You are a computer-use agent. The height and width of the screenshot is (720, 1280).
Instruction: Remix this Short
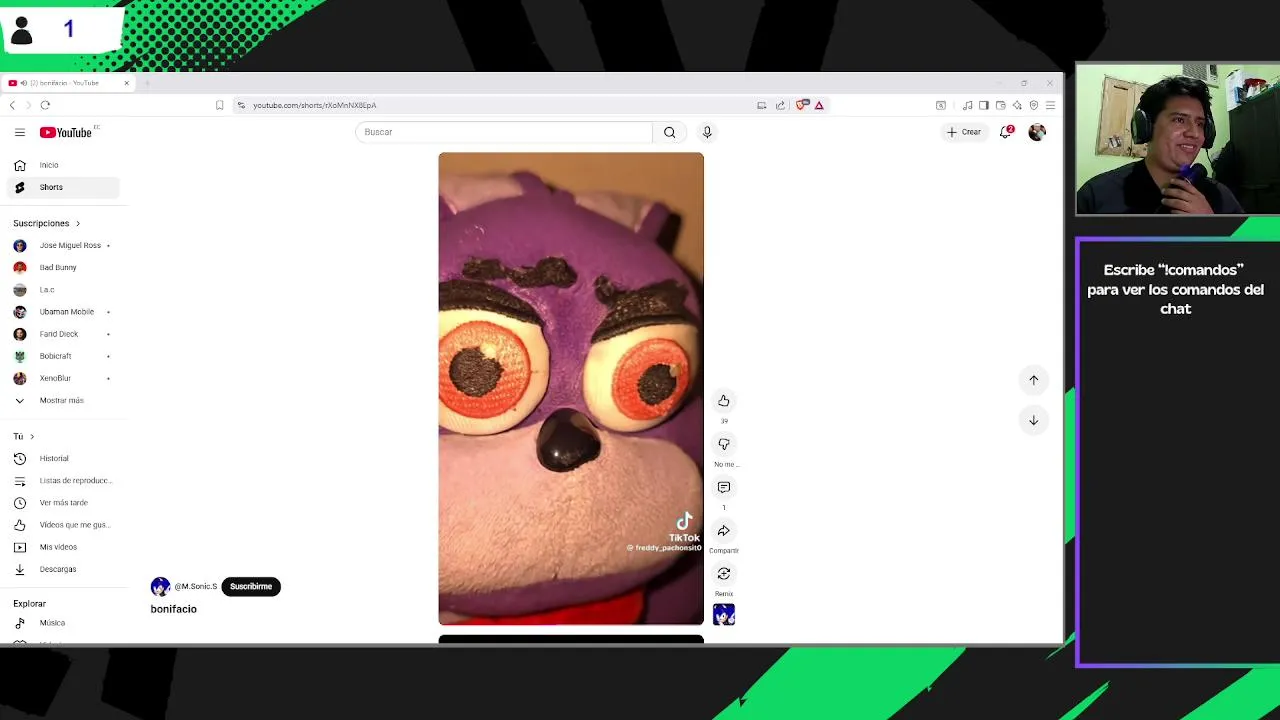pos(724,573)
